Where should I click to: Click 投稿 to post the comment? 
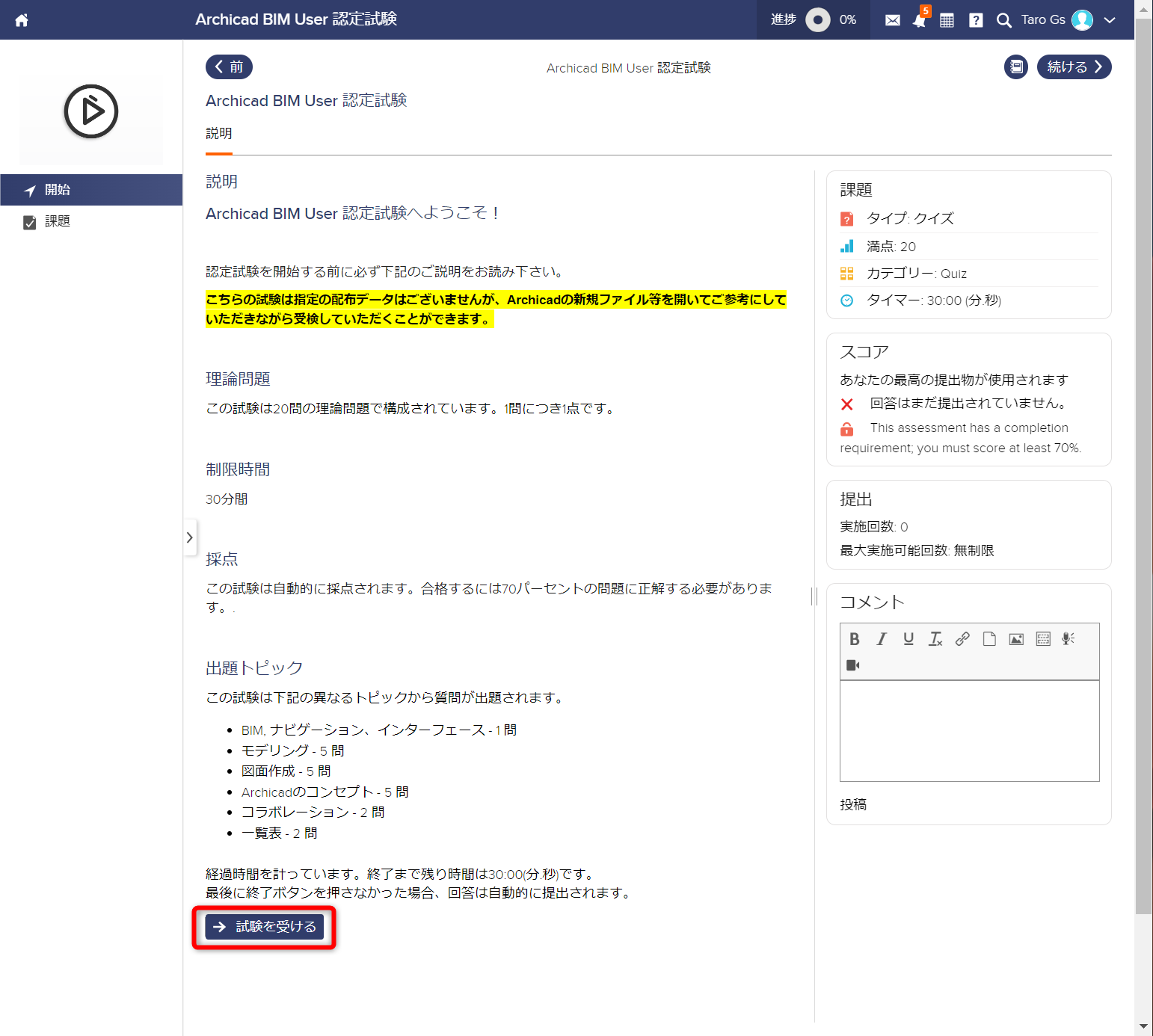[853, 805]
